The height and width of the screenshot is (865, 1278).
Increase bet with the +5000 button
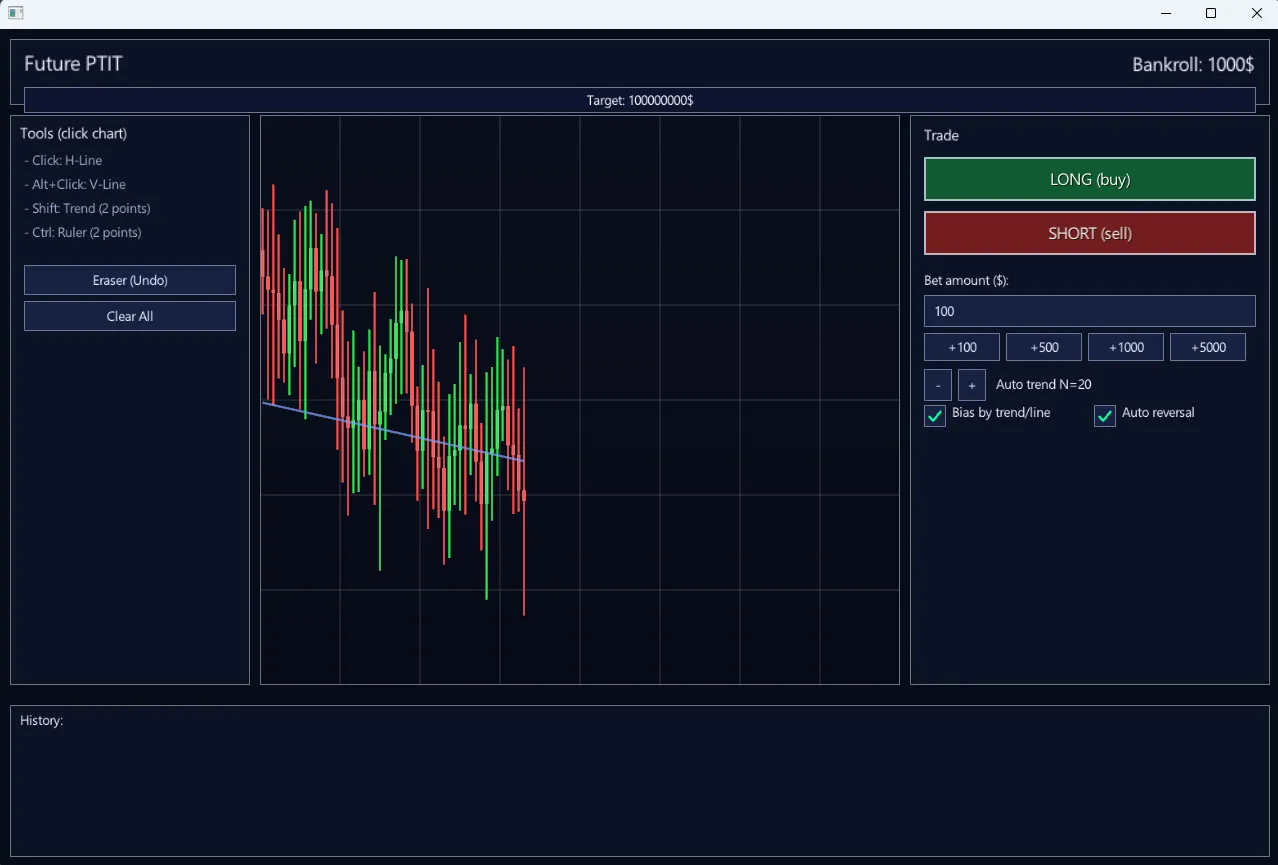(1208, 347)
